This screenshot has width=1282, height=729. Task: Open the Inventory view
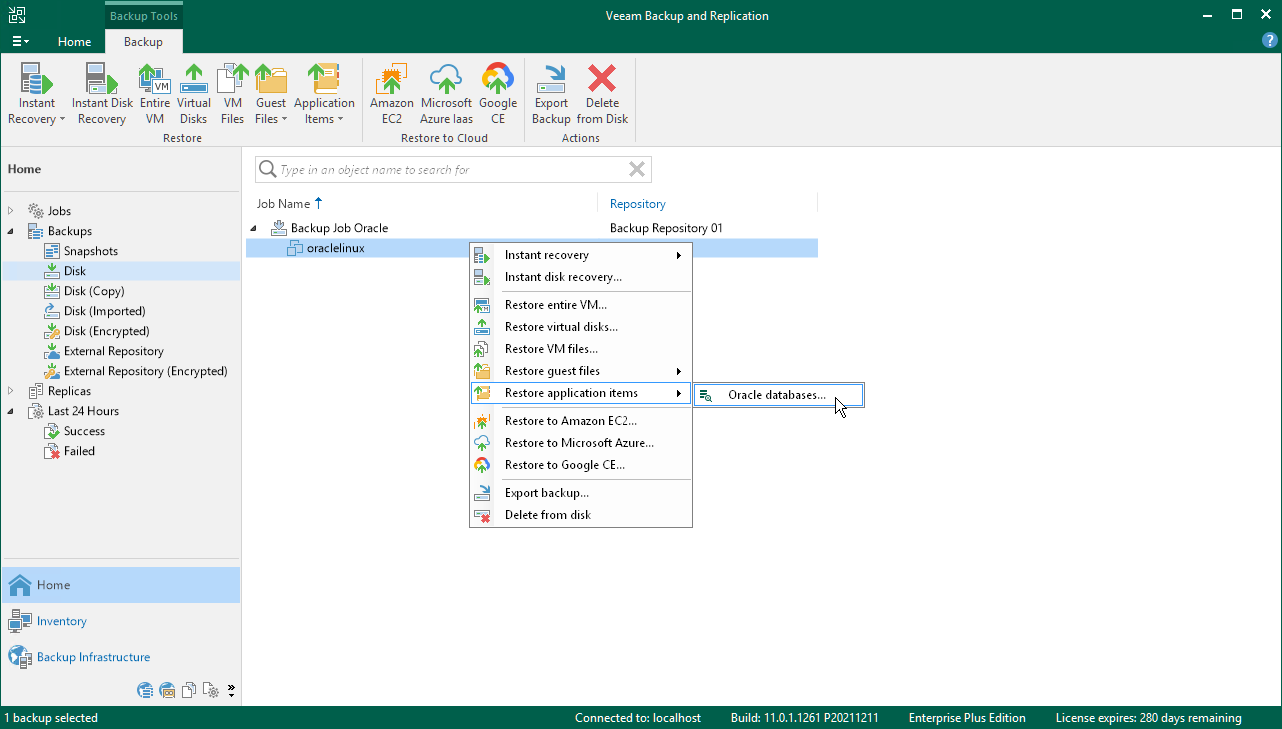(x=121, y=621)
